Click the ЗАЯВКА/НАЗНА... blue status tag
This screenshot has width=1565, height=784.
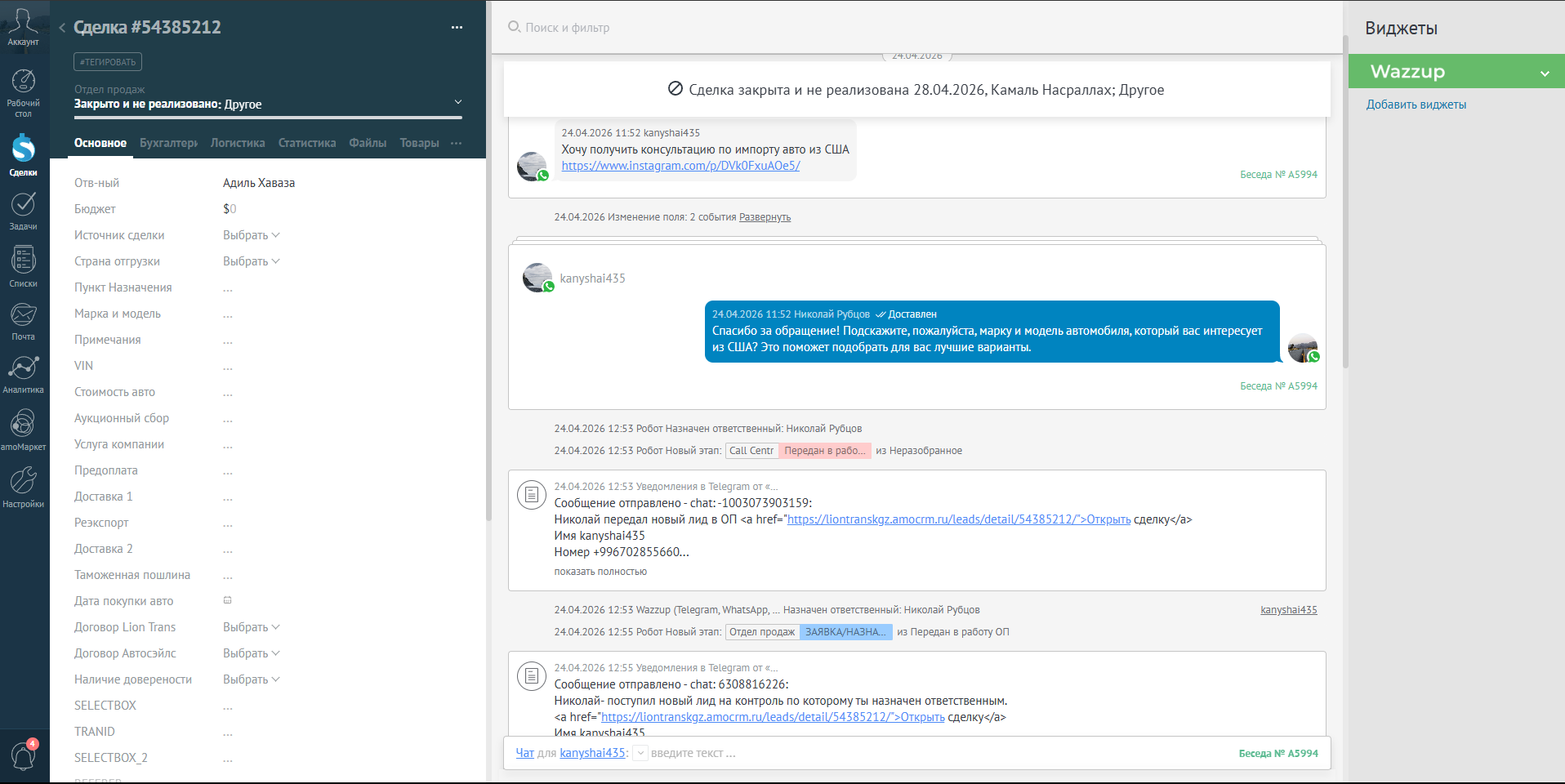[846, 632]
